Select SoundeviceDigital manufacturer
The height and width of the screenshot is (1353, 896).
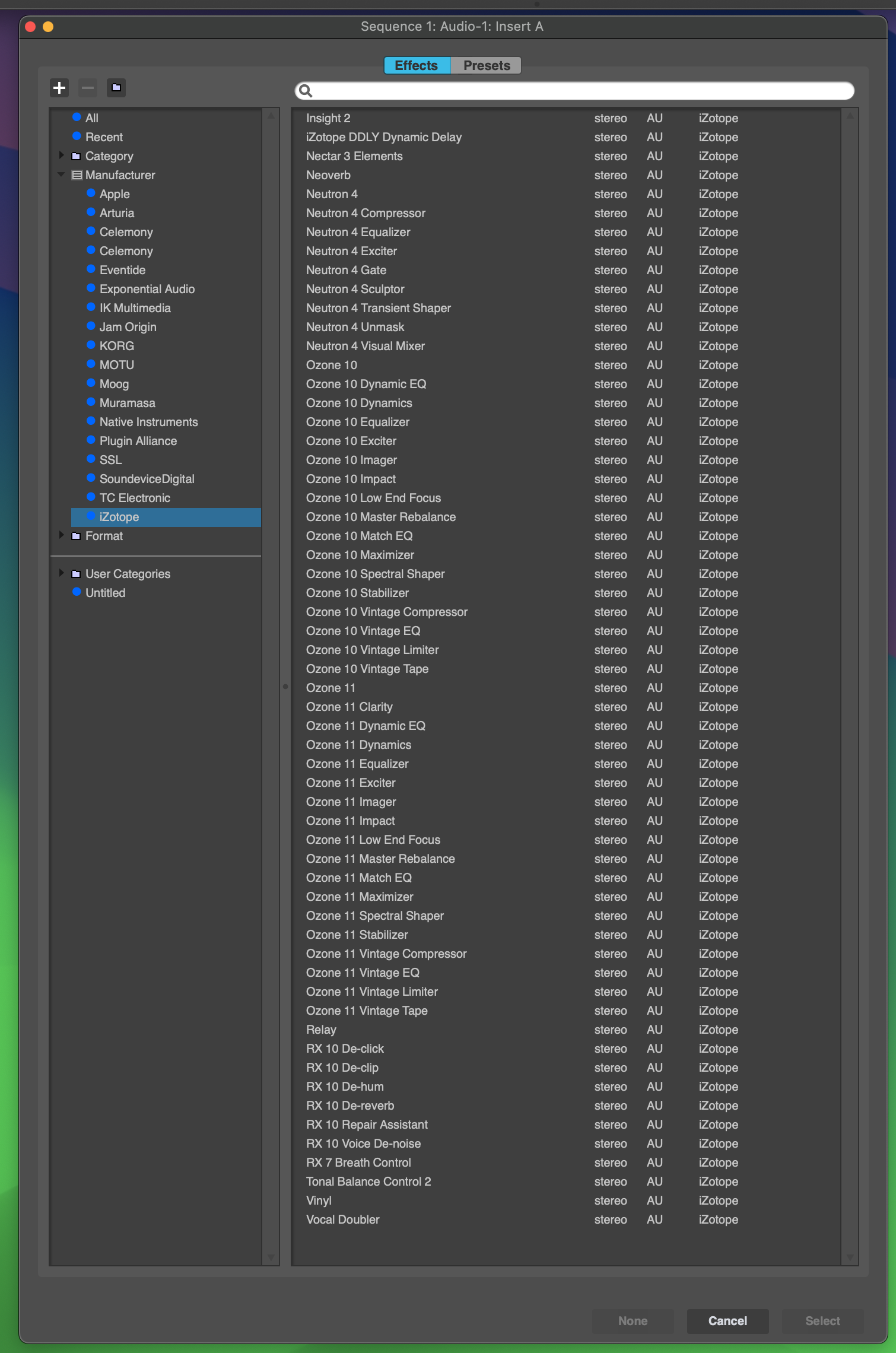tap(147, 479)
